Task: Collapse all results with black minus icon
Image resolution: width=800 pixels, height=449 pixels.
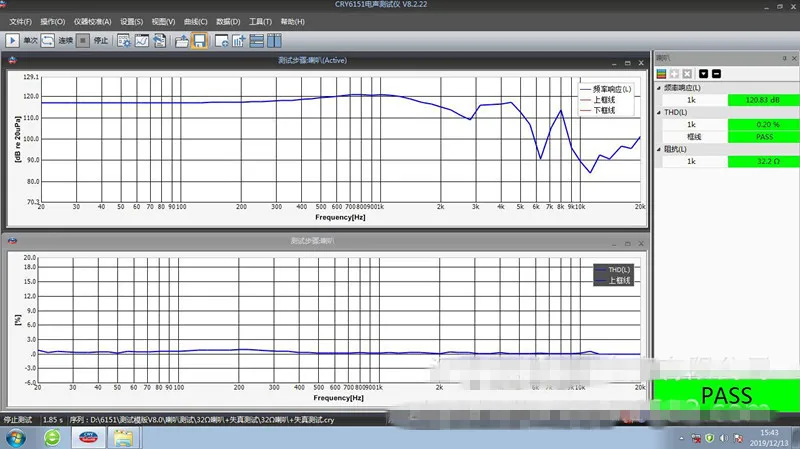Action: [716, 74]
